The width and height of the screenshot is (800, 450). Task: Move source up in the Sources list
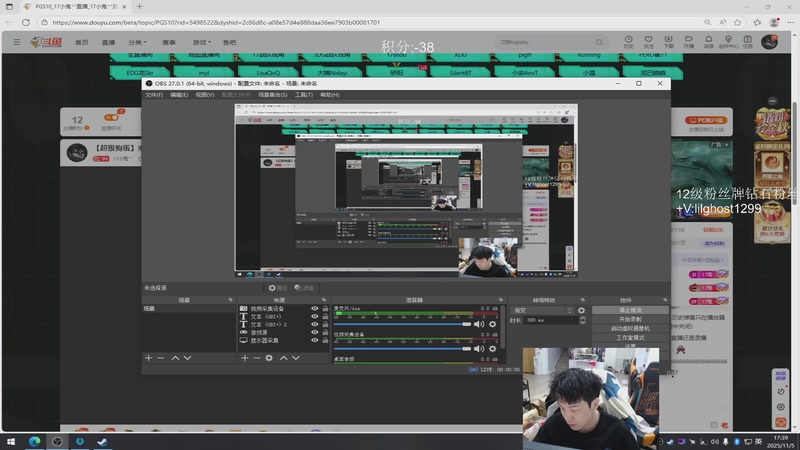284,358
